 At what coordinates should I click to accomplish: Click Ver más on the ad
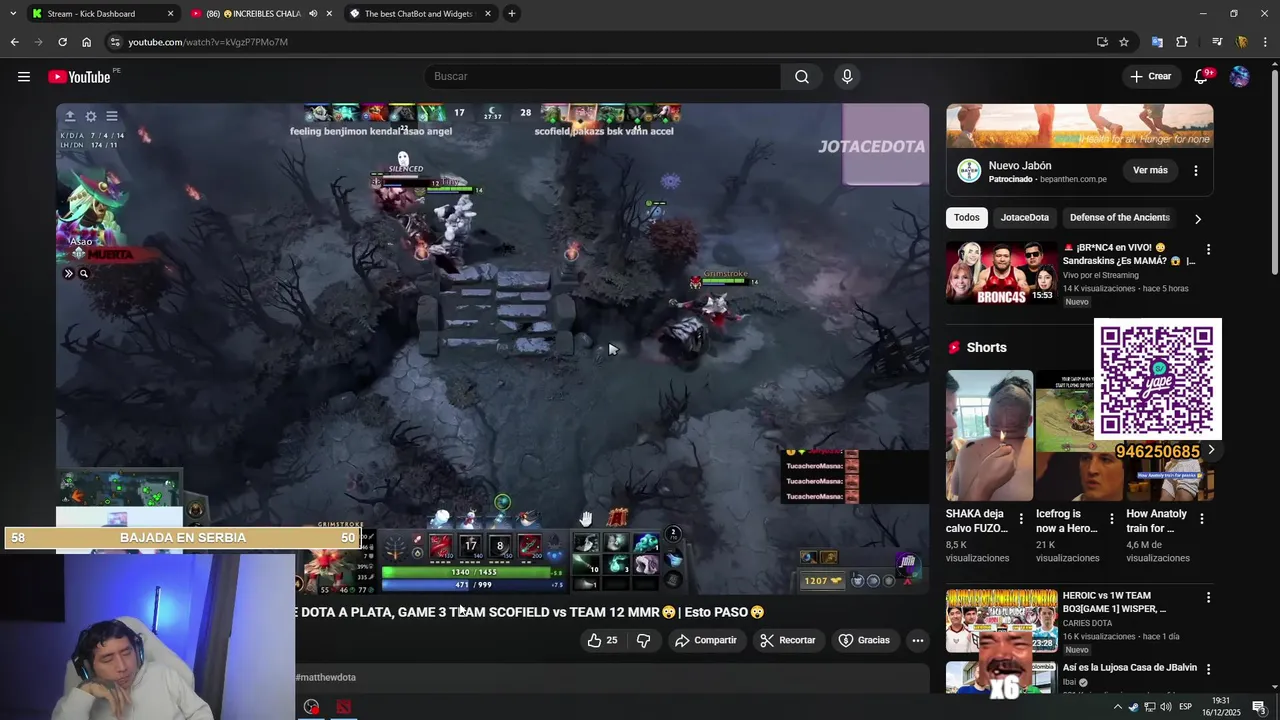click(x=1150, y=170)
